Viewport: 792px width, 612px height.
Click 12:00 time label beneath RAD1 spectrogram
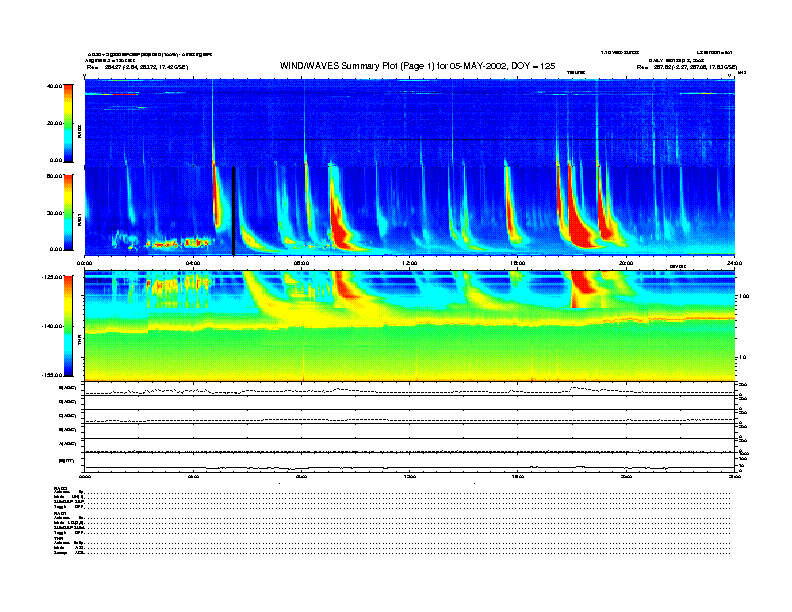click(410, 263)
